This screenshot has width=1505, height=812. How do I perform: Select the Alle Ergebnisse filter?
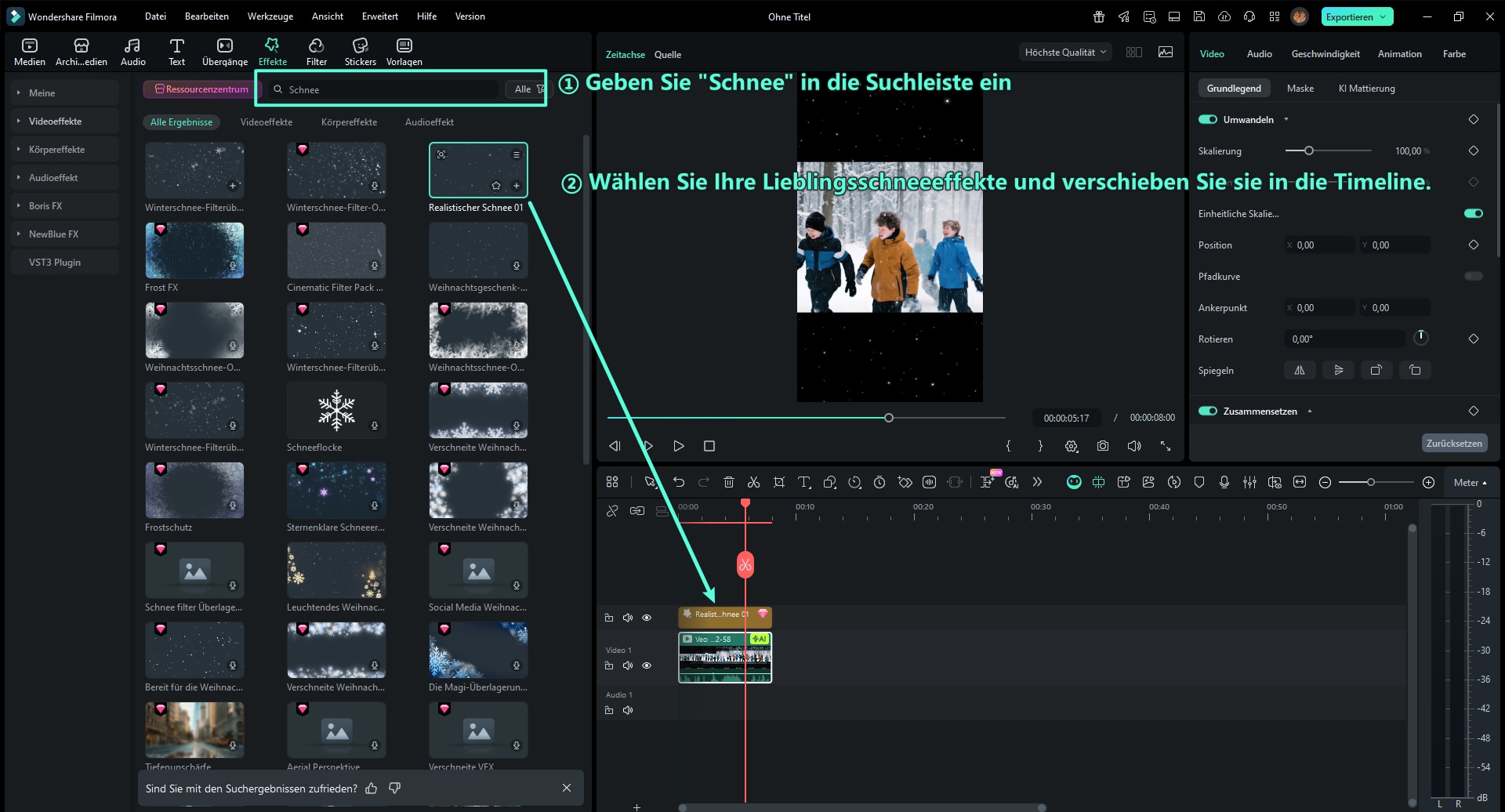point(181,122)
